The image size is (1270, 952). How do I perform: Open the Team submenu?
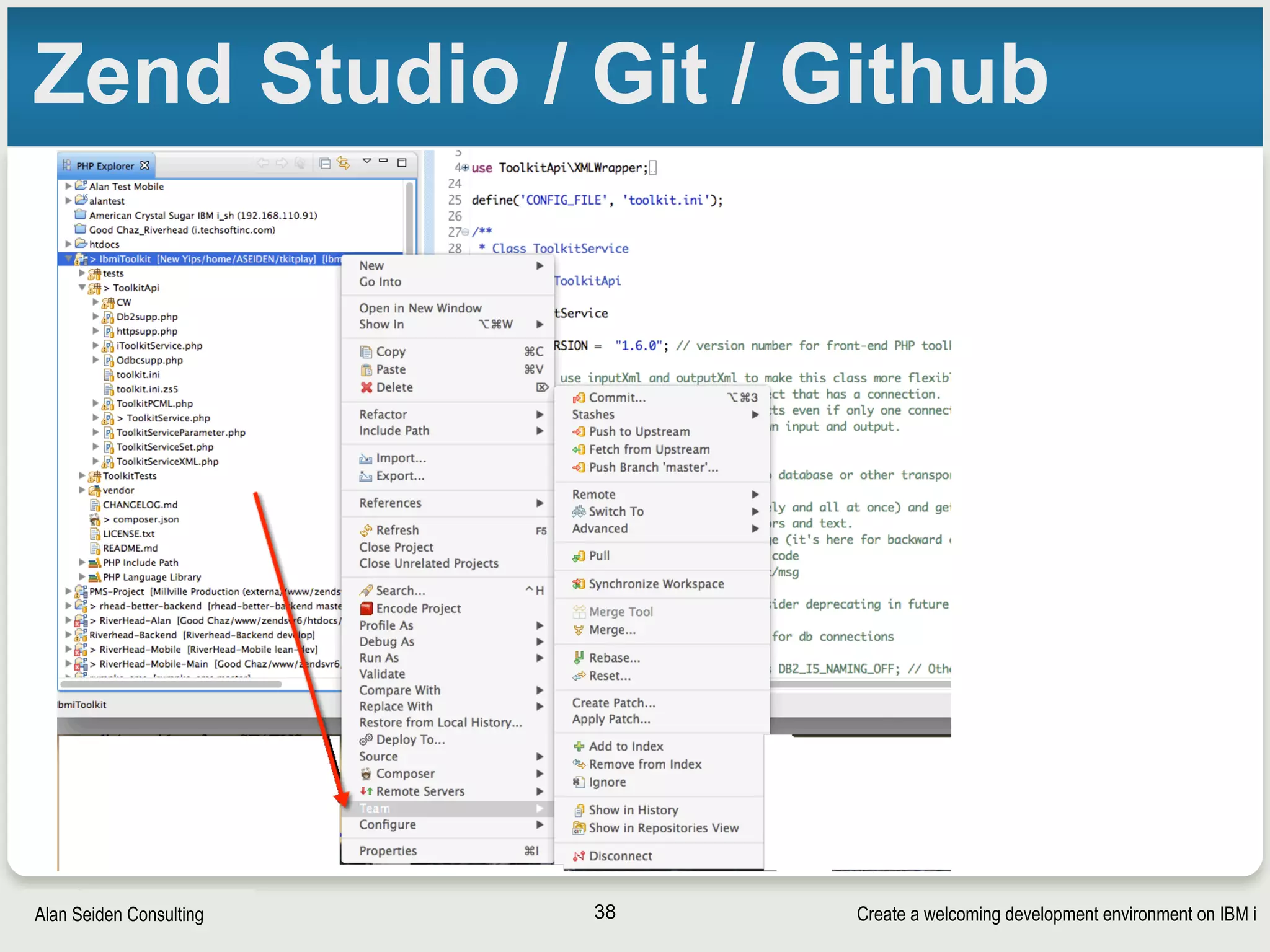click(x=447, y=808)
